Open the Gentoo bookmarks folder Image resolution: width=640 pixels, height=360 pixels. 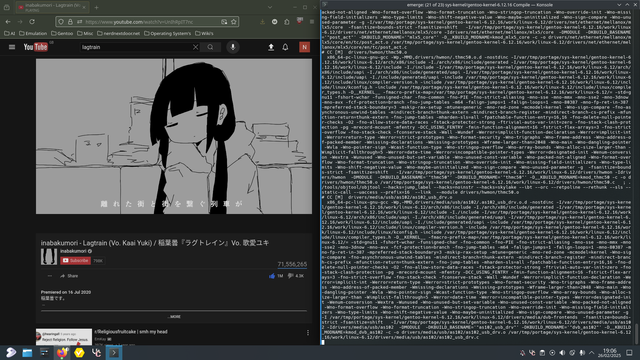(x=62, y=33)
